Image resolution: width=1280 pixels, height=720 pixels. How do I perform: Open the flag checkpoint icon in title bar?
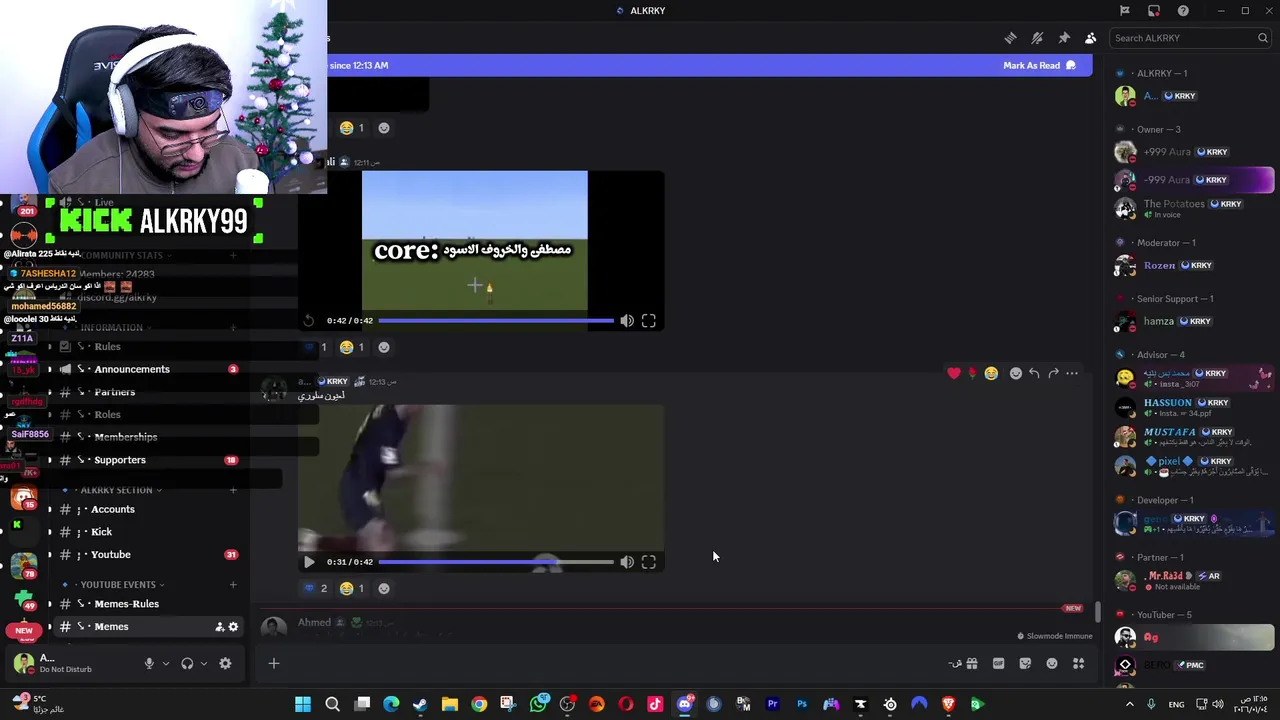[1124, 11]
